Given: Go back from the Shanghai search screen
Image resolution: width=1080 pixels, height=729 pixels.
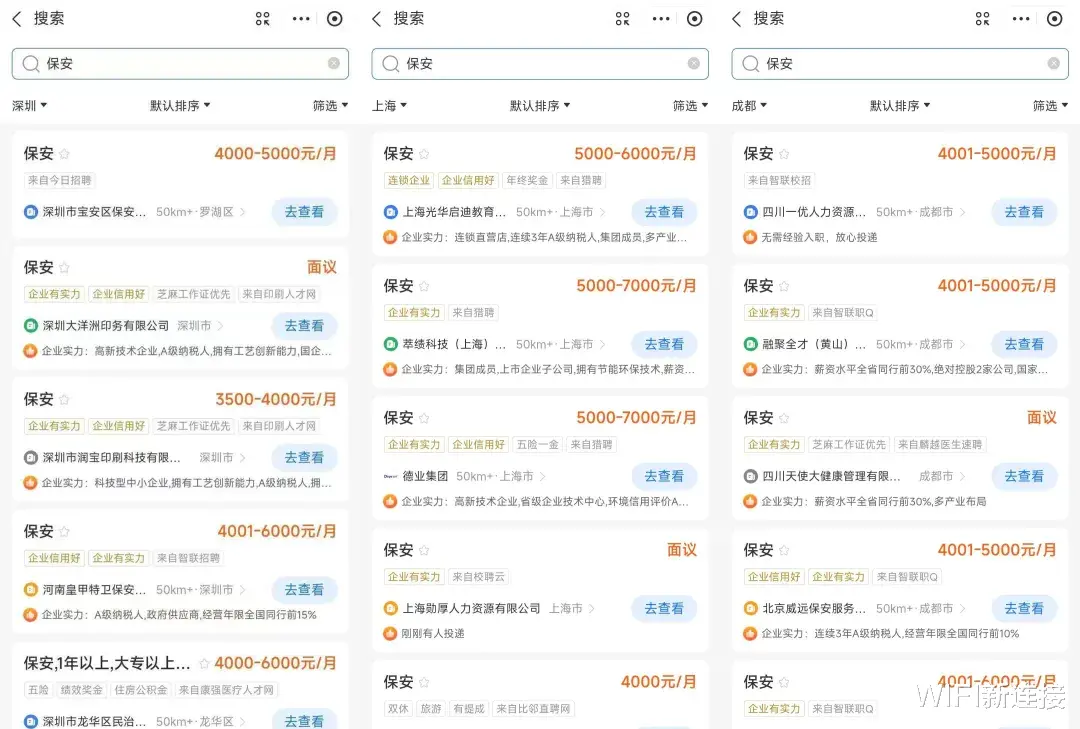Looking at the screenshot, I should click(x=377, y=19).
